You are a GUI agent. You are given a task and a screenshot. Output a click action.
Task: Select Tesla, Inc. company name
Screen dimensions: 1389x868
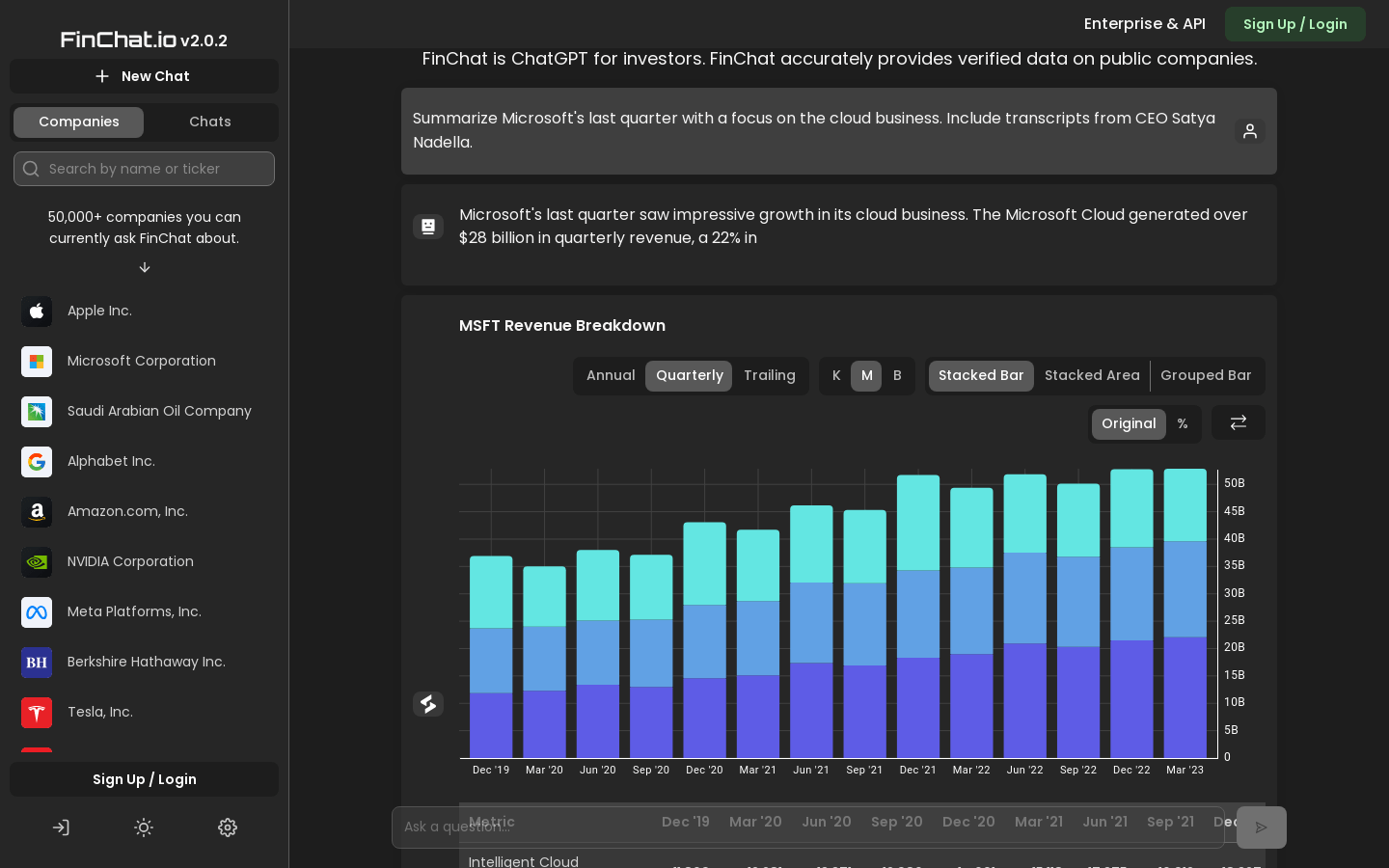(100, 713)
